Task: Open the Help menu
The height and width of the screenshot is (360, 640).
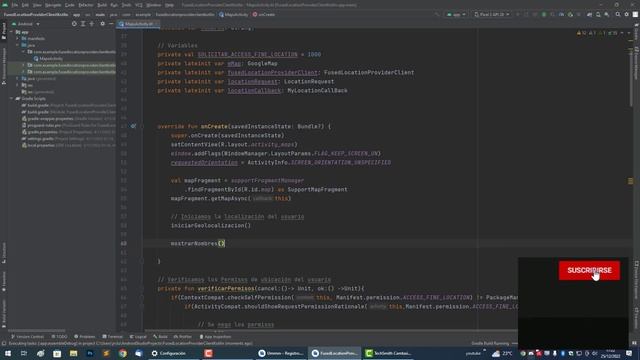Action: (169, 5)
